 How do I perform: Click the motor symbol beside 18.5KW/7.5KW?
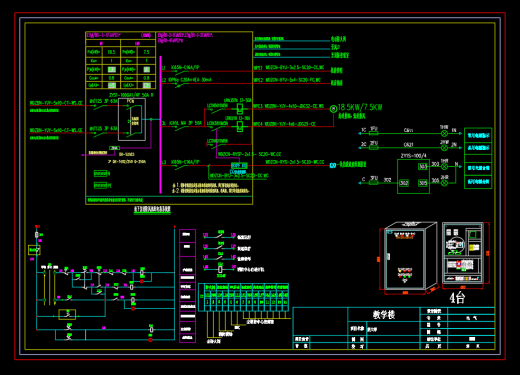pos(333,109)
